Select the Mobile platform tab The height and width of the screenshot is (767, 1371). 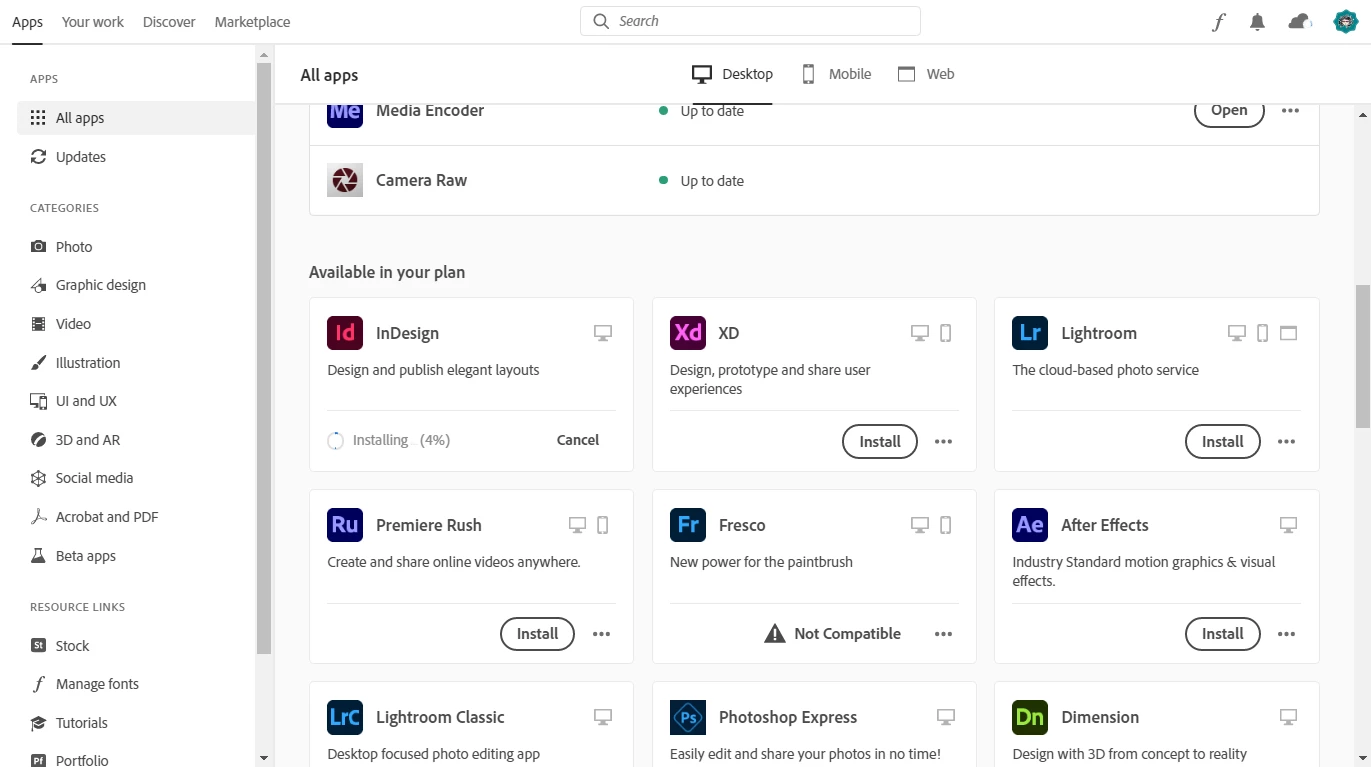[x=836, y=74]
